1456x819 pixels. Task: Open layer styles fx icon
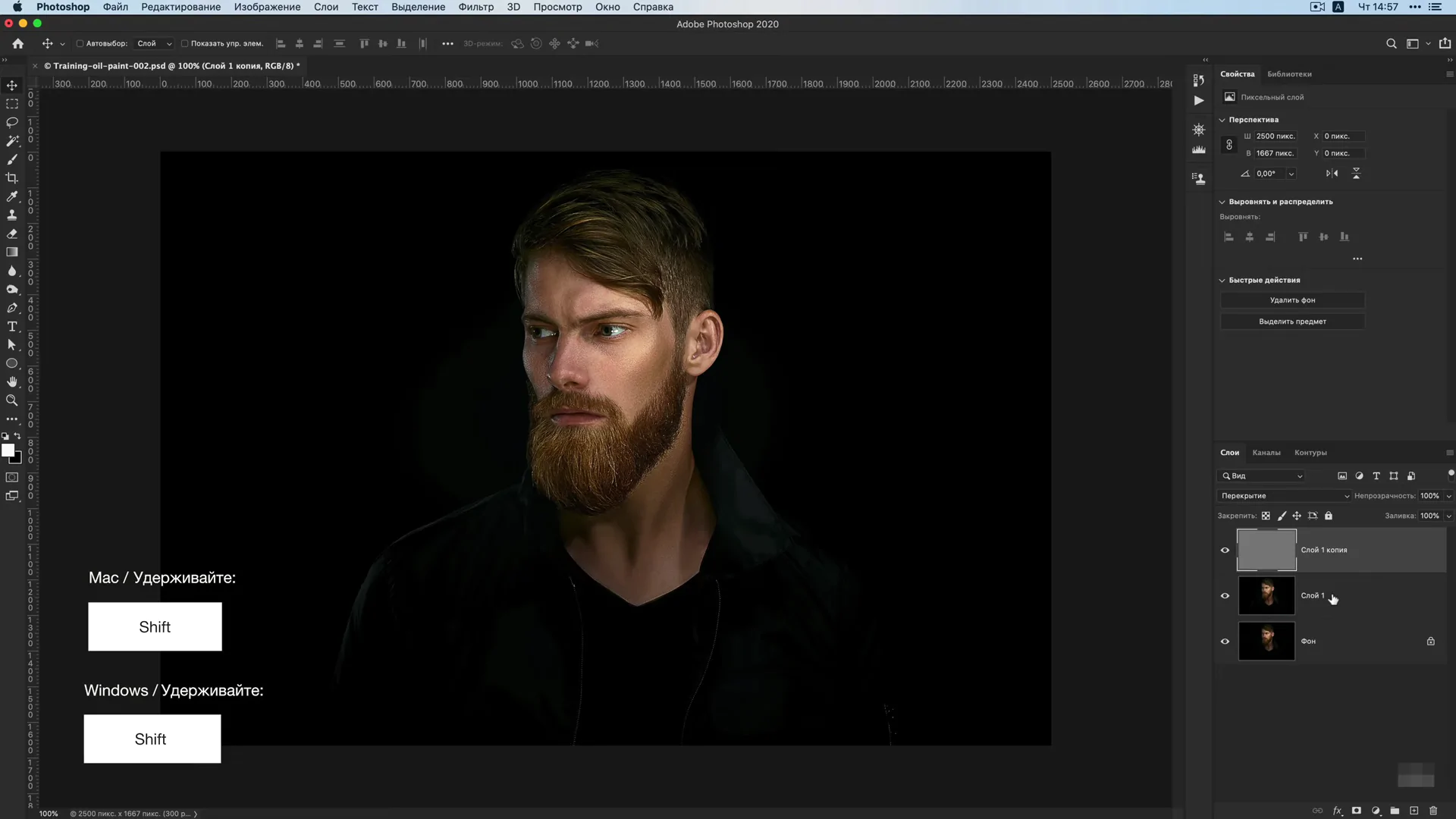click(1338, 811)
